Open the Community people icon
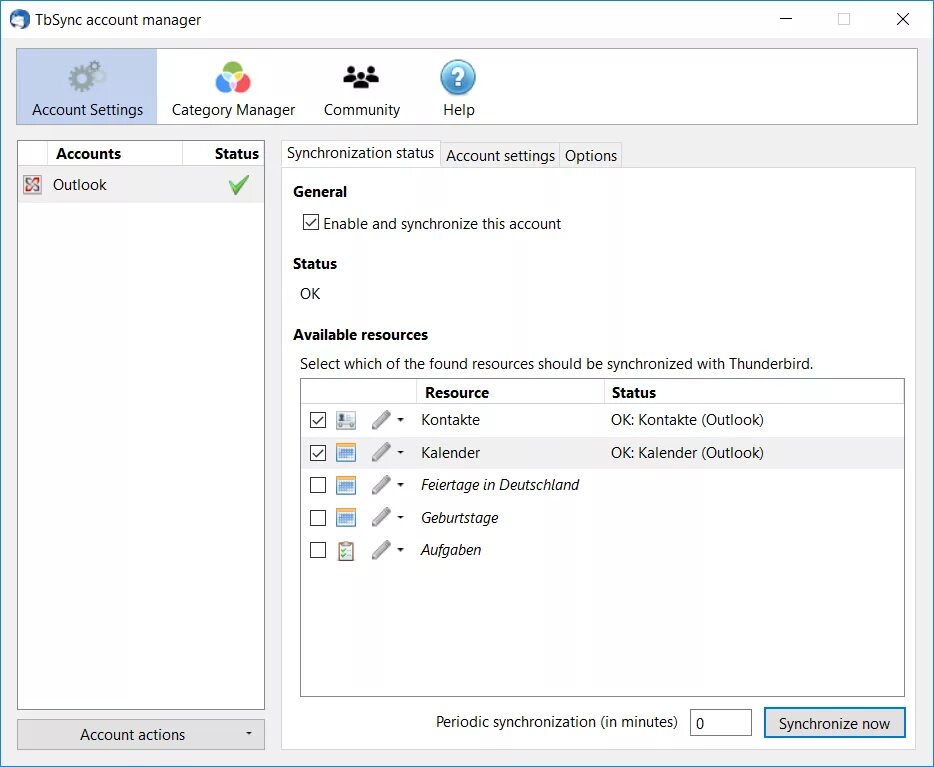934x767 pixels. (x=361, y=77)
